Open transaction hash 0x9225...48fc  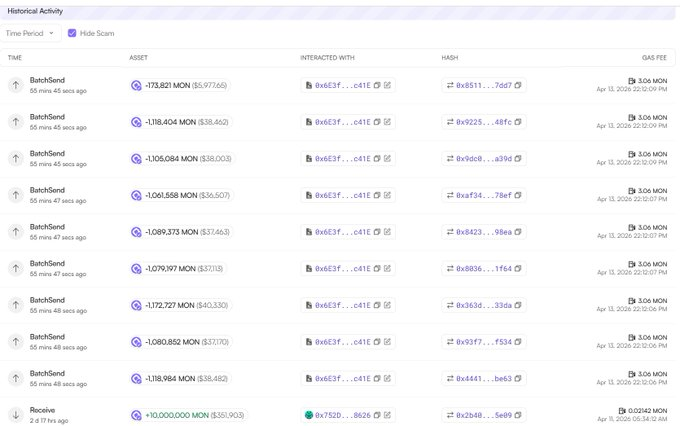pyautogui.click(x=484, y=122)
